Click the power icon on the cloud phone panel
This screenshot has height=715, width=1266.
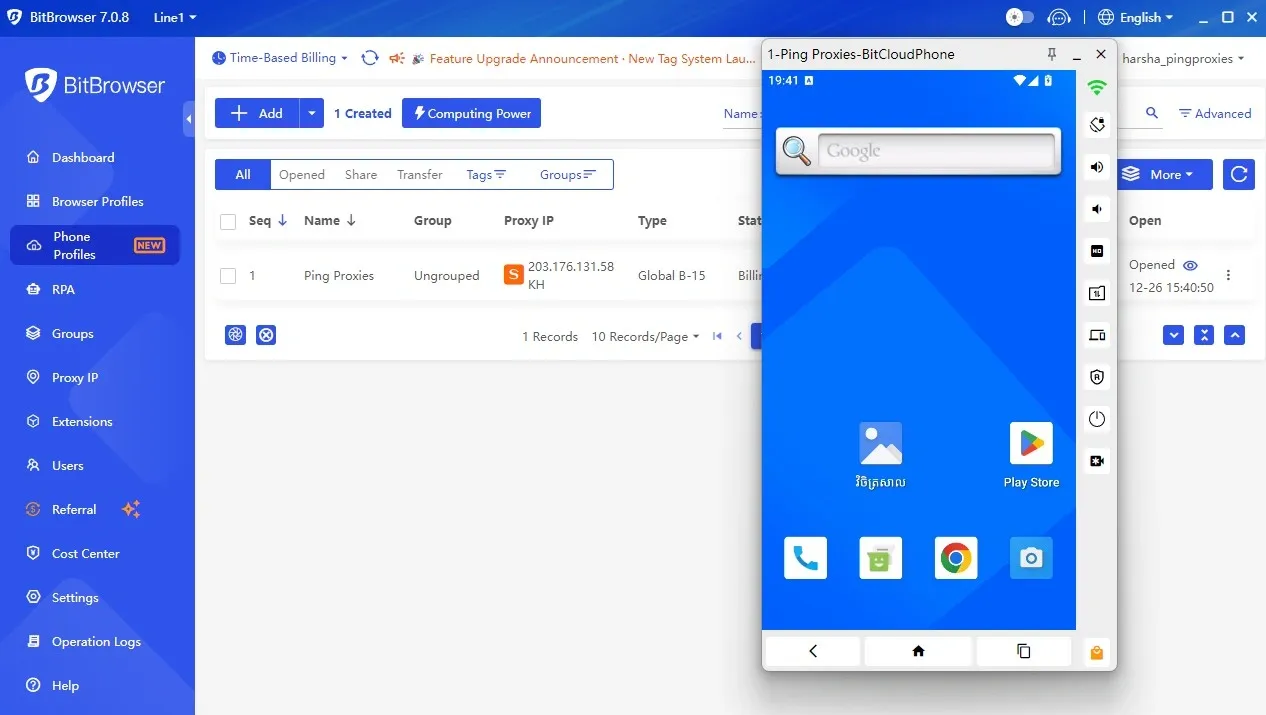coord(1096,419)
